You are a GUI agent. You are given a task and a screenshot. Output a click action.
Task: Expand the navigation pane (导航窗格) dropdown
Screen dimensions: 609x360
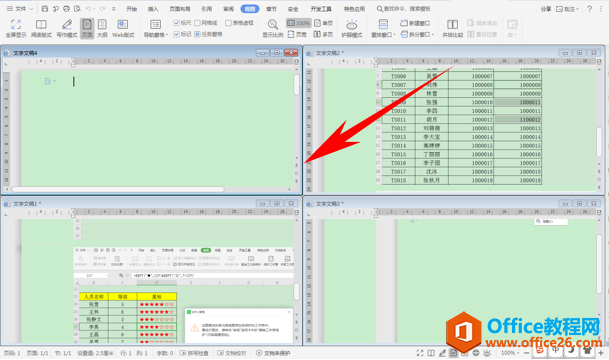pos(156,28)
